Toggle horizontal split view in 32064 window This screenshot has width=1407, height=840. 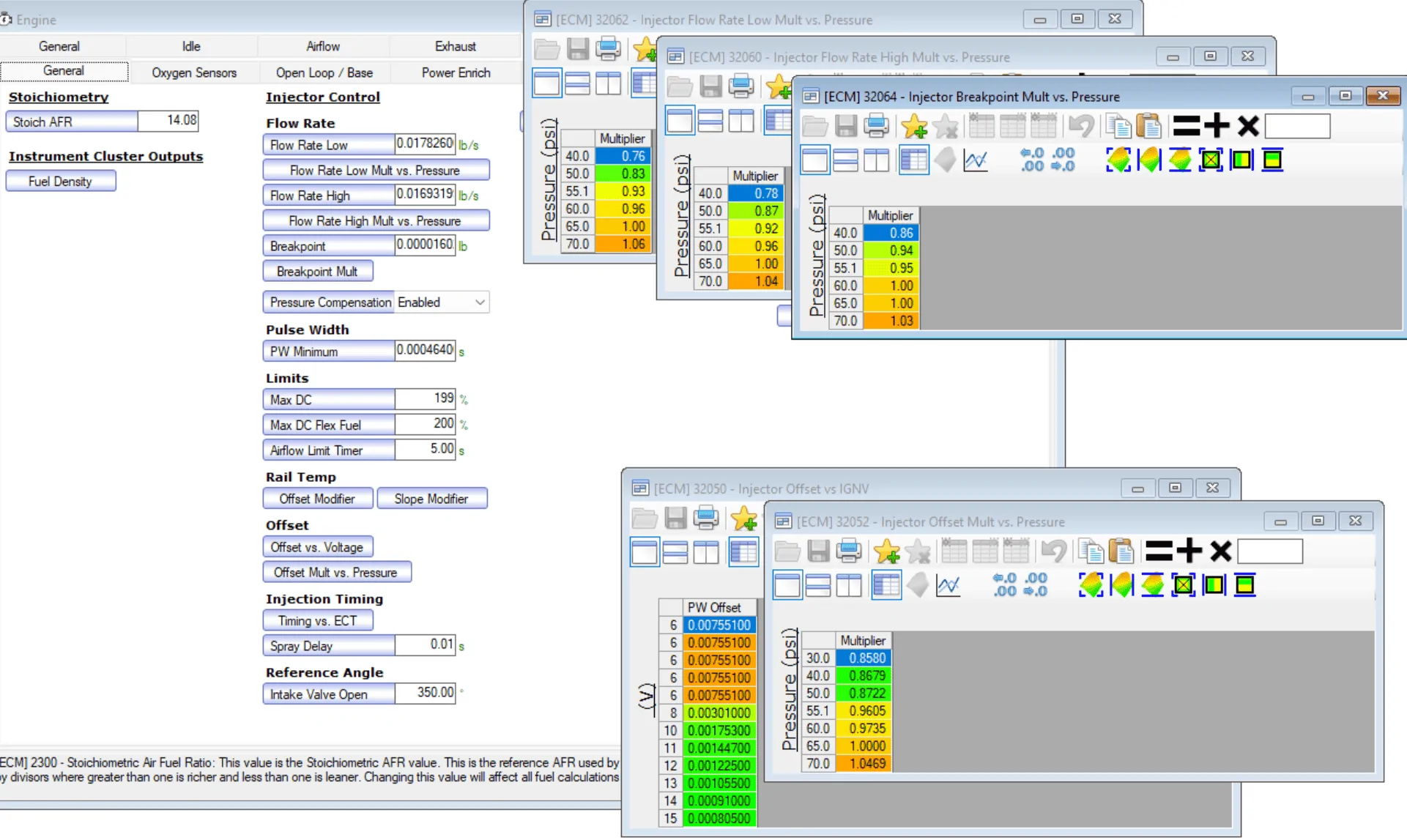pos(845,160)
